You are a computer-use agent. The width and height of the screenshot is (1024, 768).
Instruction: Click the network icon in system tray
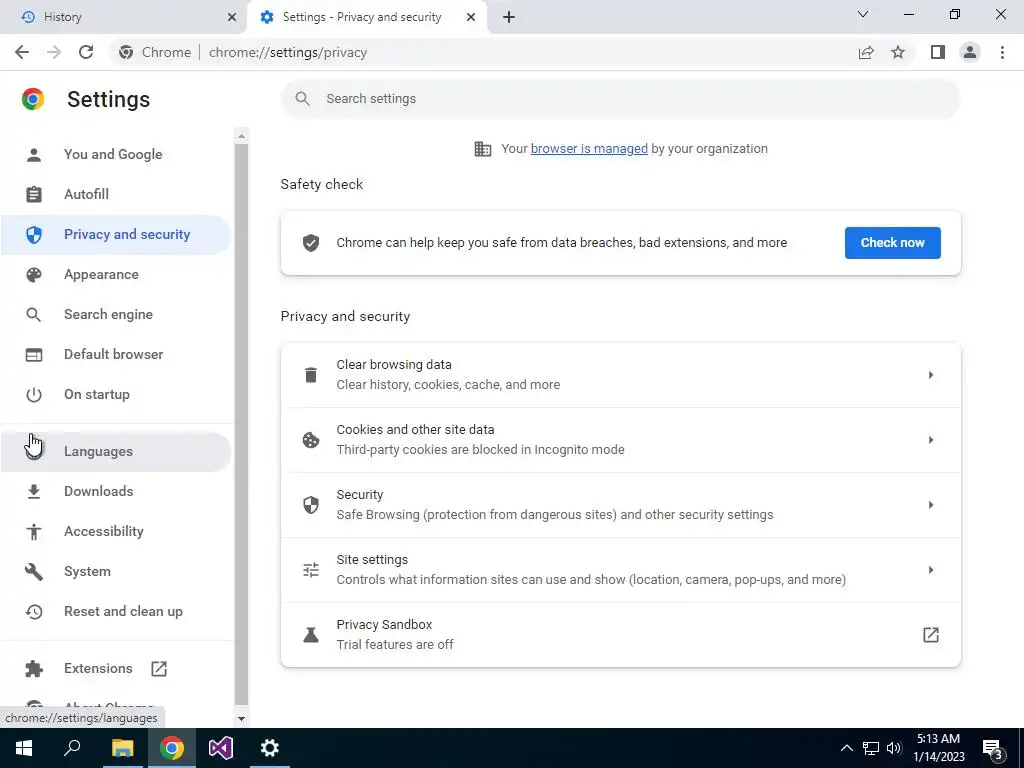click(871, 748)
